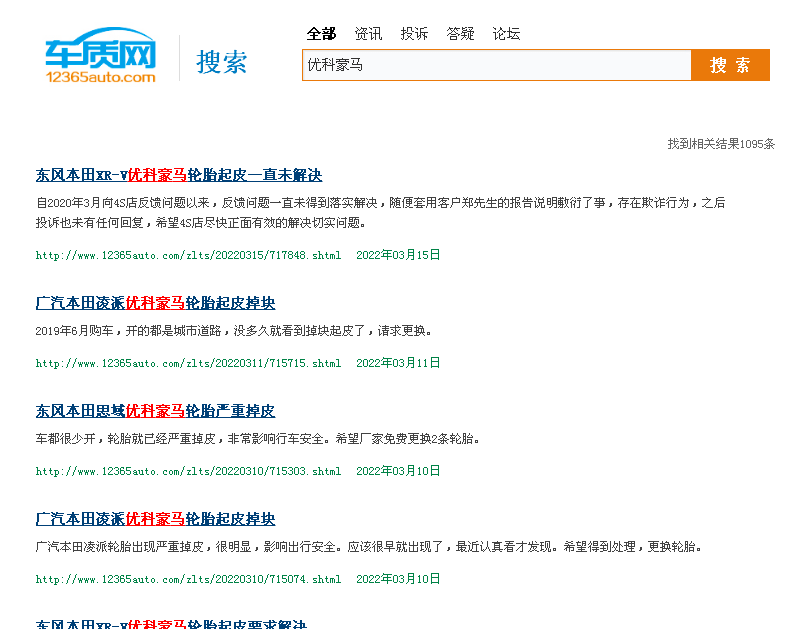
Task: Open 广汽本田凌派优科豪马轮胎起皮掉块 result above 715074 URL
Action: pos(156,519)
